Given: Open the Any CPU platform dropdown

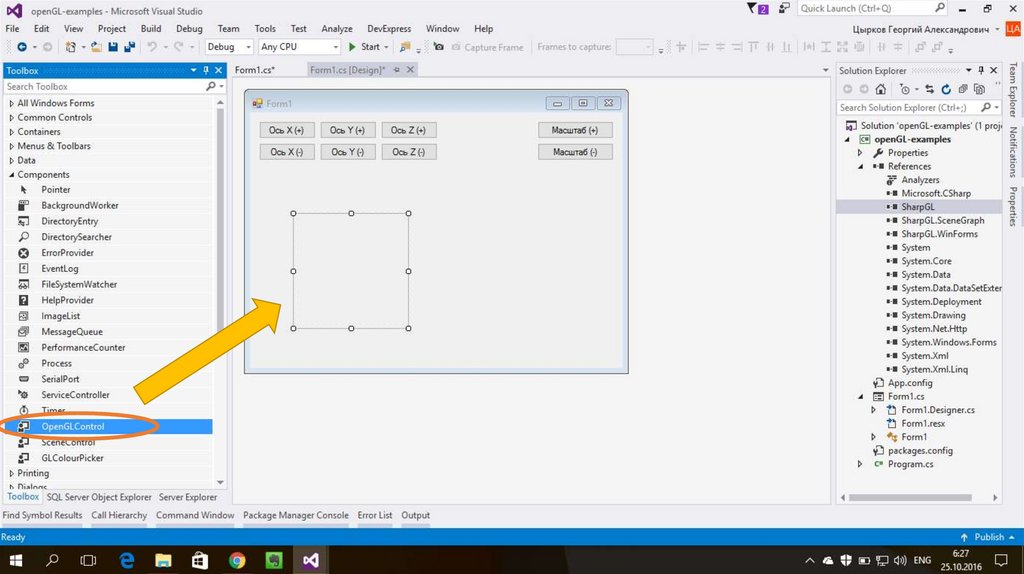Looking at the screenshot, I should [x=299, y=47].
